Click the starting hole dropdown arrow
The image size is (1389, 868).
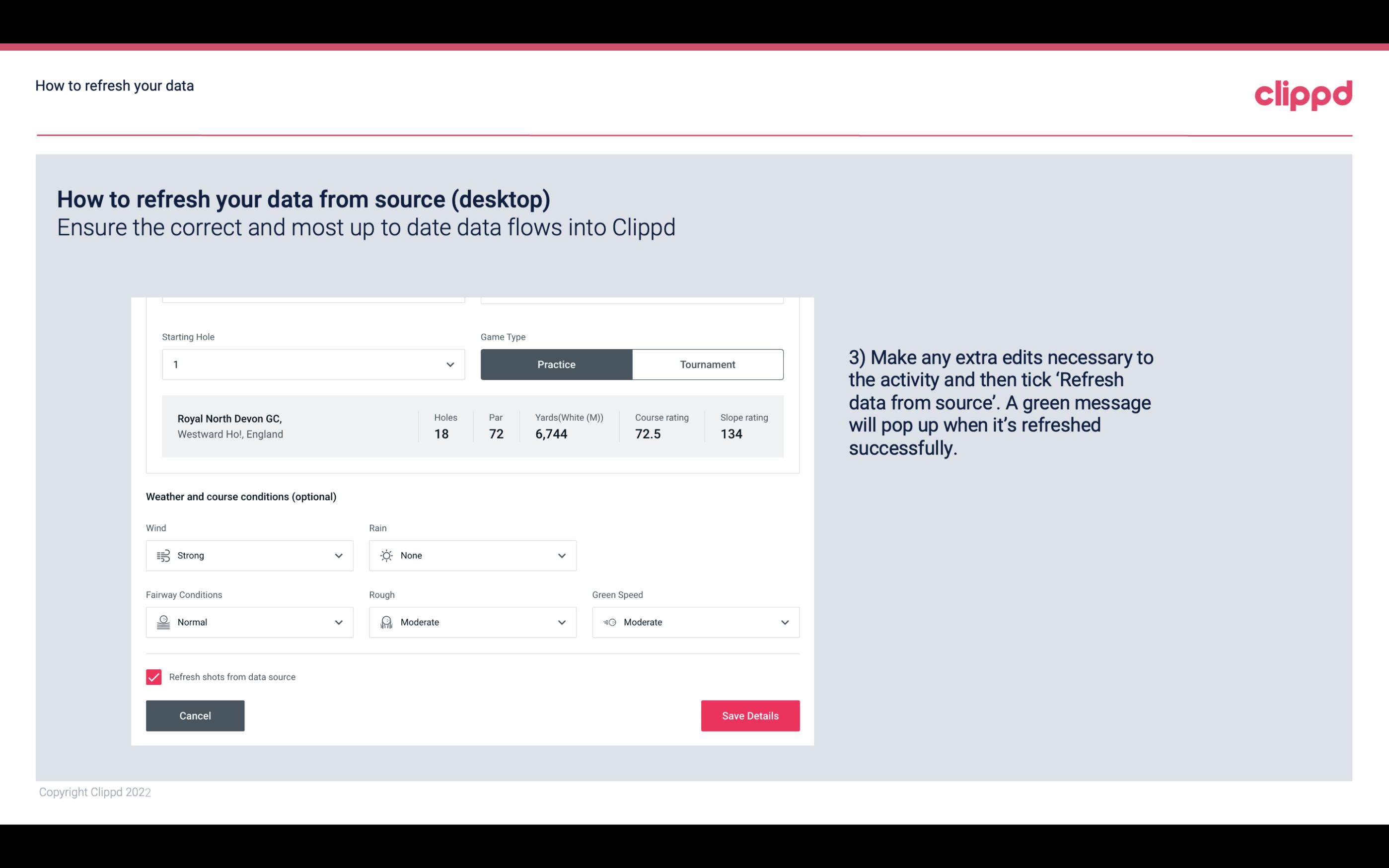click(450, 364)
